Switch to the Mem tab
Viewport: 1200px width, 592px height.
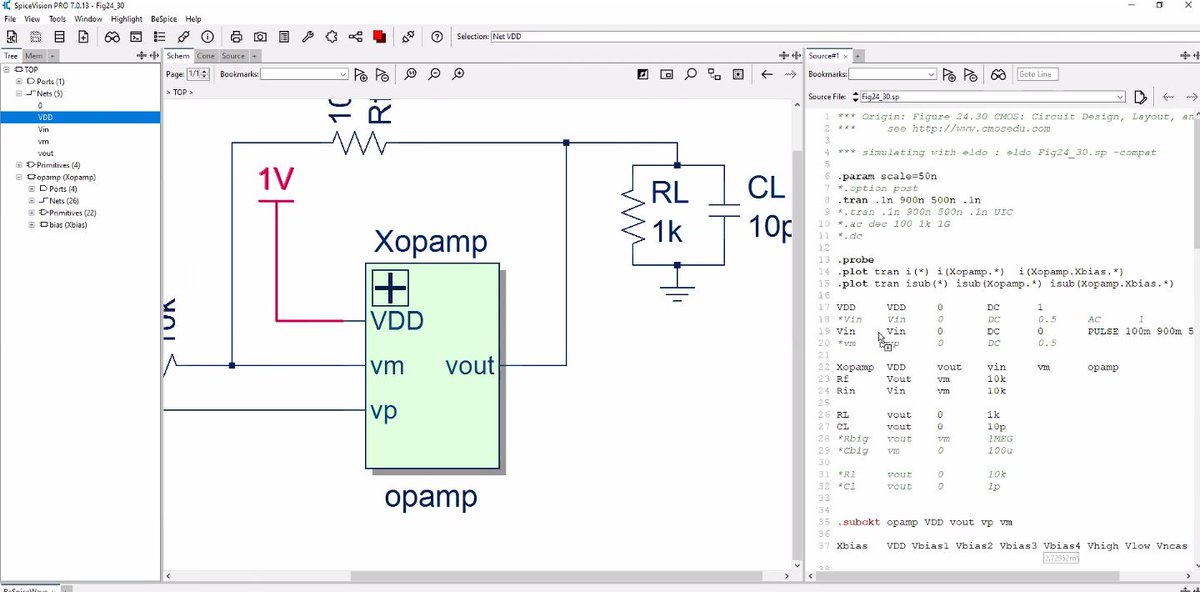[35, 56]
